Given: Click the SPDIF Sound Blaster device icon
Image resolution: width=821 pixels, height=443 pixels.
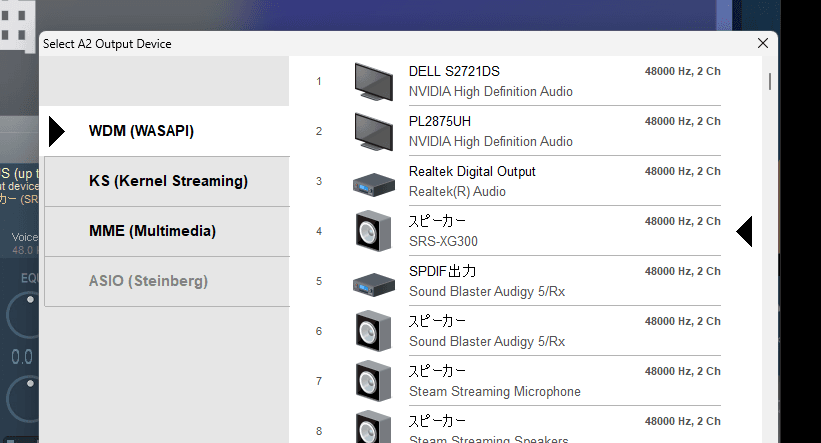Looking at the screenshot, I should click(x=373, y=285).
